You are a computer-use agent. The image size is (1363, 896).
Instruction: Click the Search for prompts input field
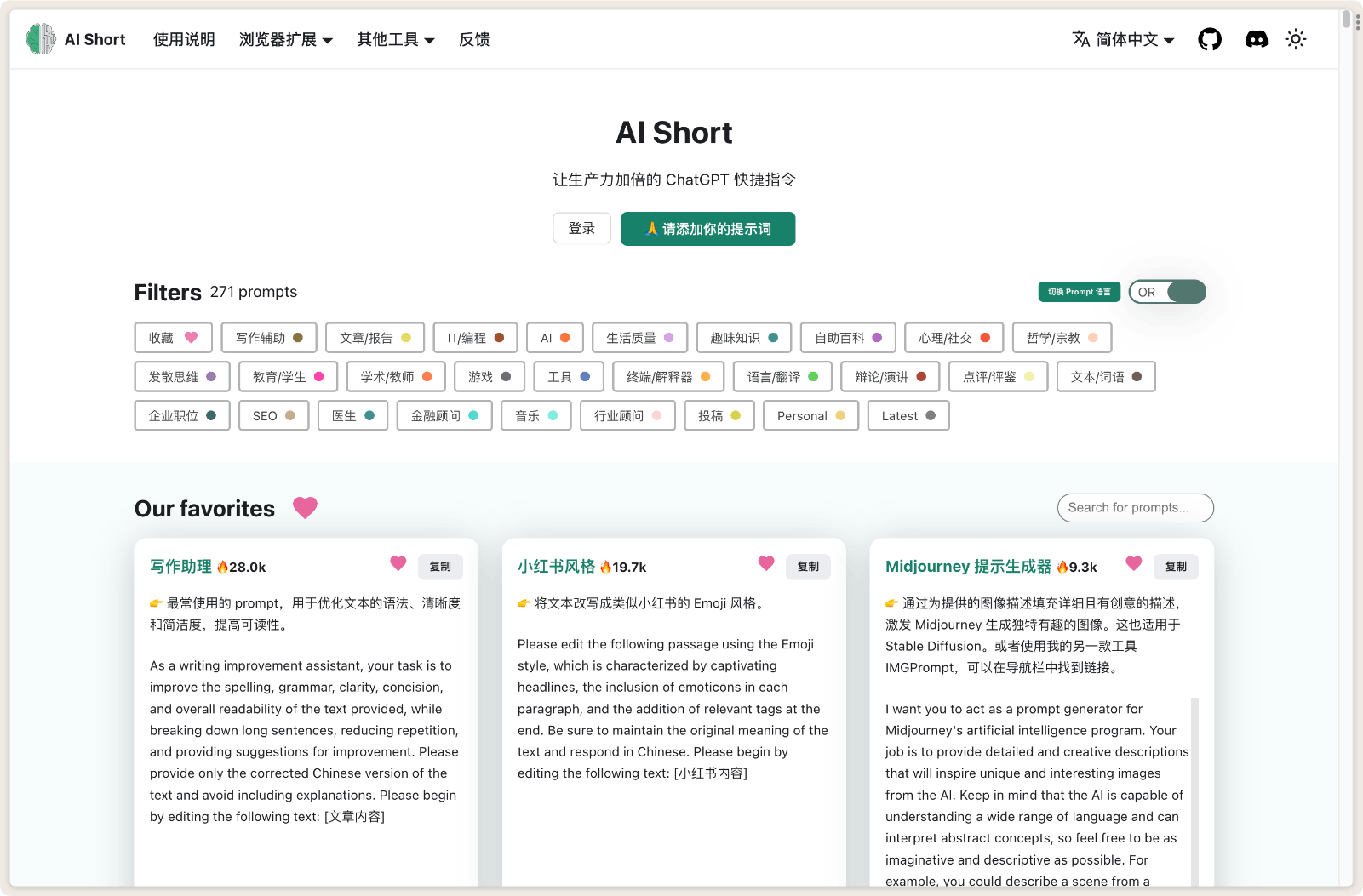(1136, 508)
